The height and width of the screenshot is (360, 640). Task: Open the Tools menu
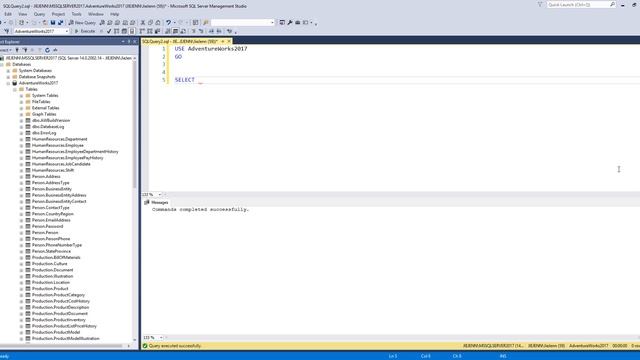tap(76, 14)
